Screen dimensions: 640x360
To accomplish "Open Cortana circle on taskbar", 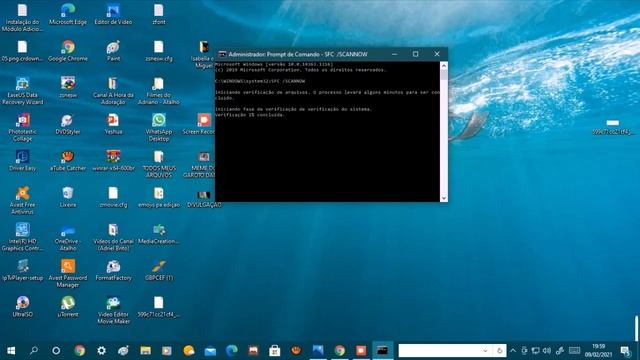I will coord(56,351).
